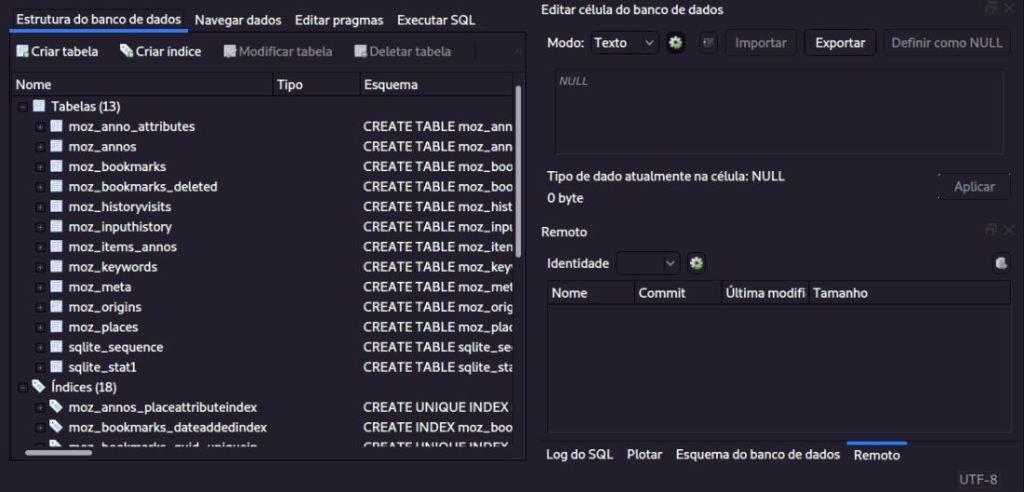Expand the moz_historyvisits table node
1024x492 pixels.
point(40,207)
